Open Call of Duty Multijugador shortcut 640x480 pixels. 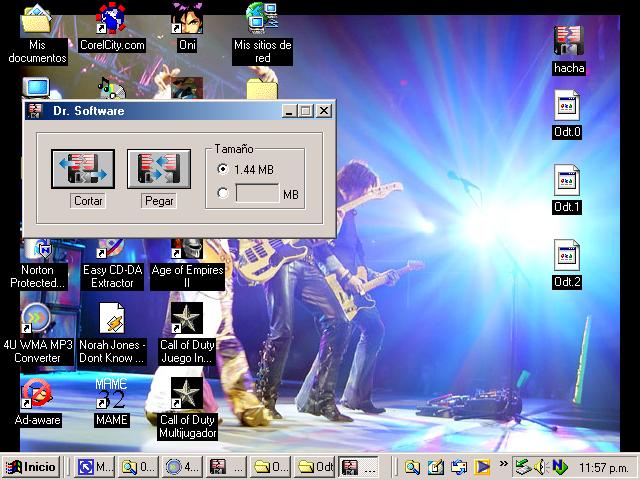click(x=187, y=394)
